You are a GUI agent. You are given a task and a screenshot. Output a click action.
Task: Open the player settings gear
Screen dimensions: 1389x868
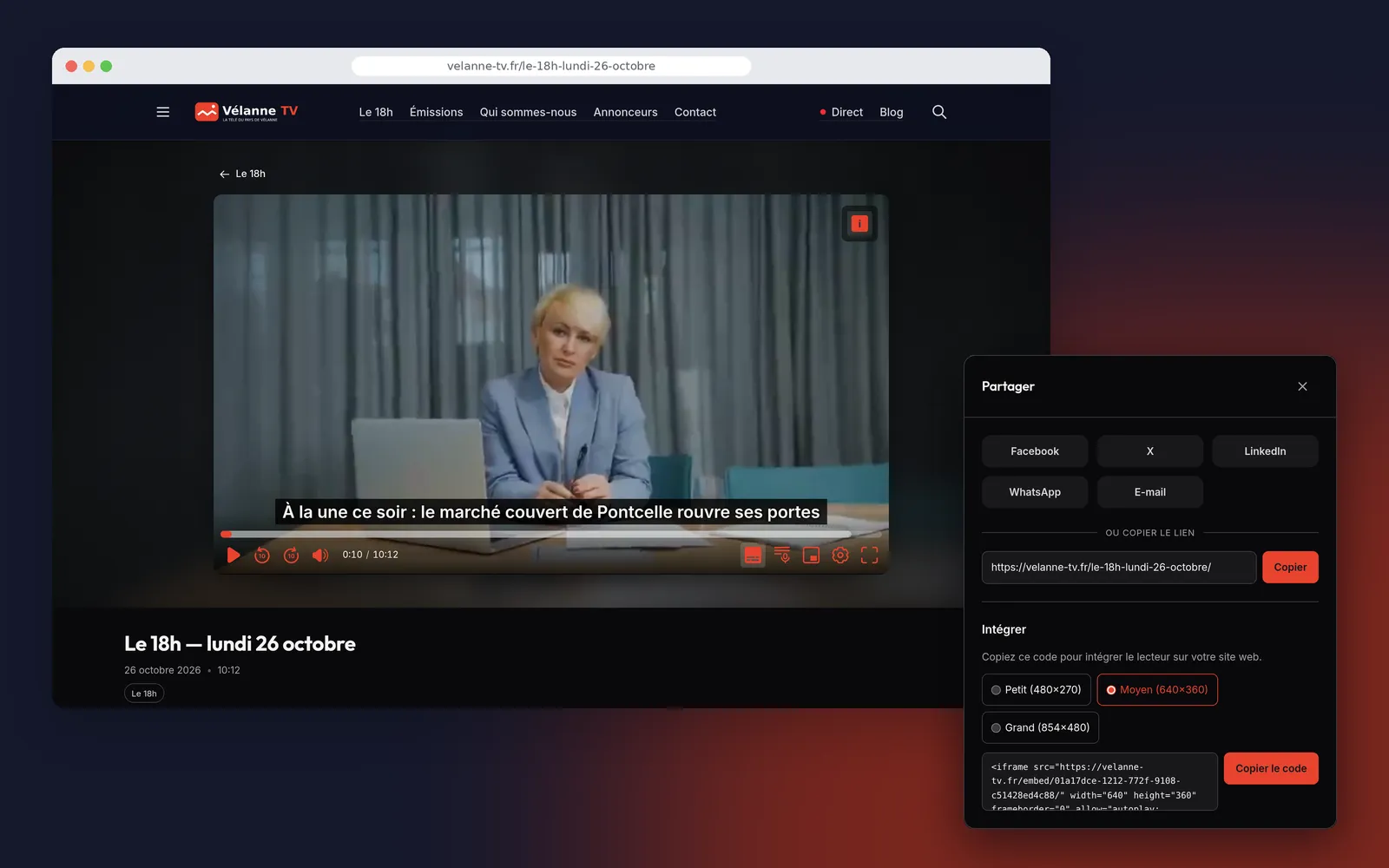point(840,556)
